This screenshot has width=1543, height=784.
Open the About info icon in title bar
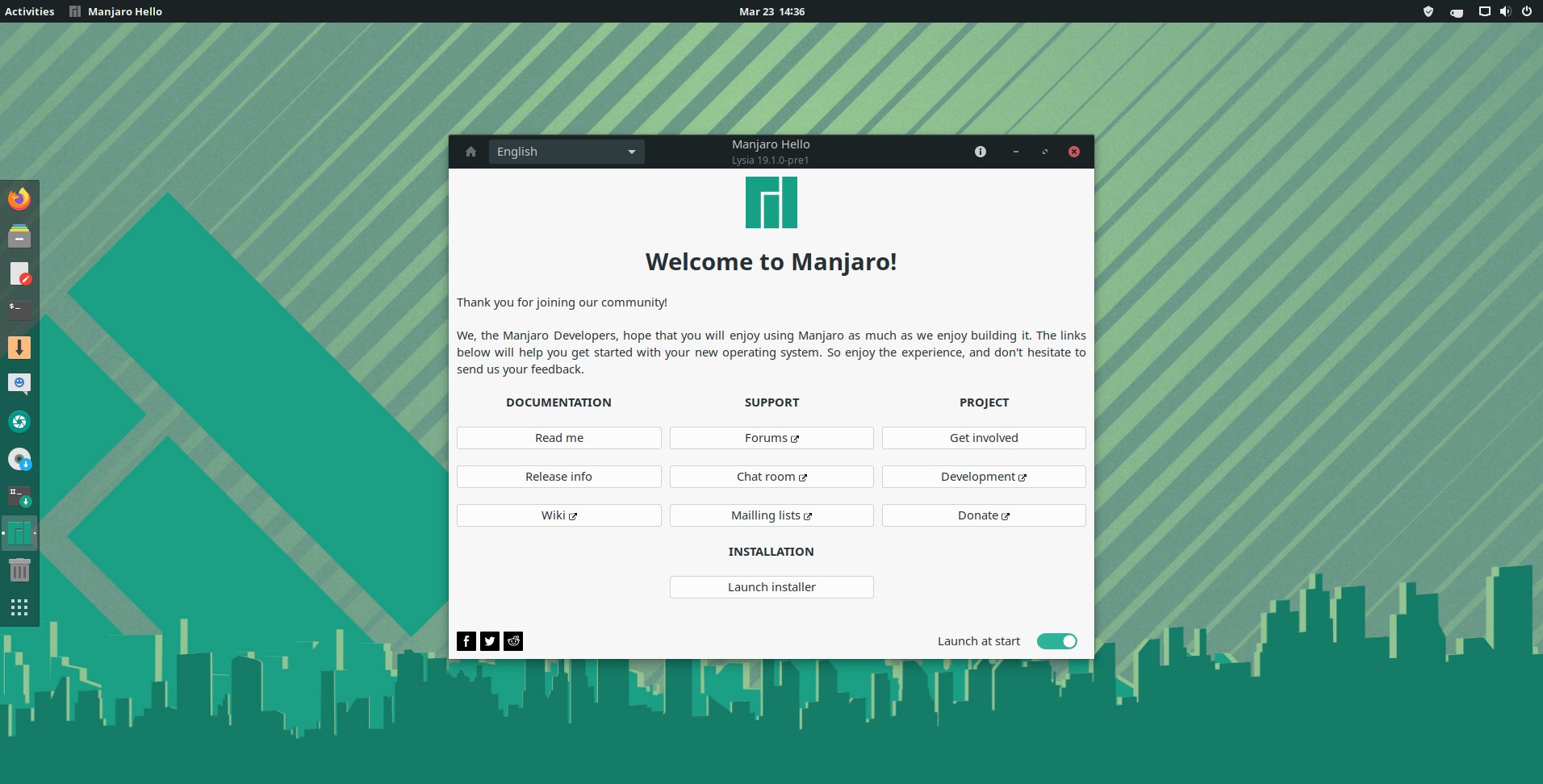pos(980,152)
